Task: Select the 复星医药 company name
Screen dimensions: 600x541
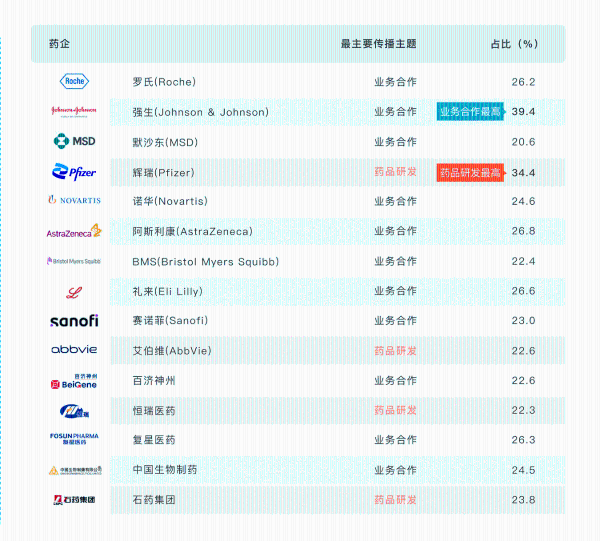Action: tap(154, 440)
